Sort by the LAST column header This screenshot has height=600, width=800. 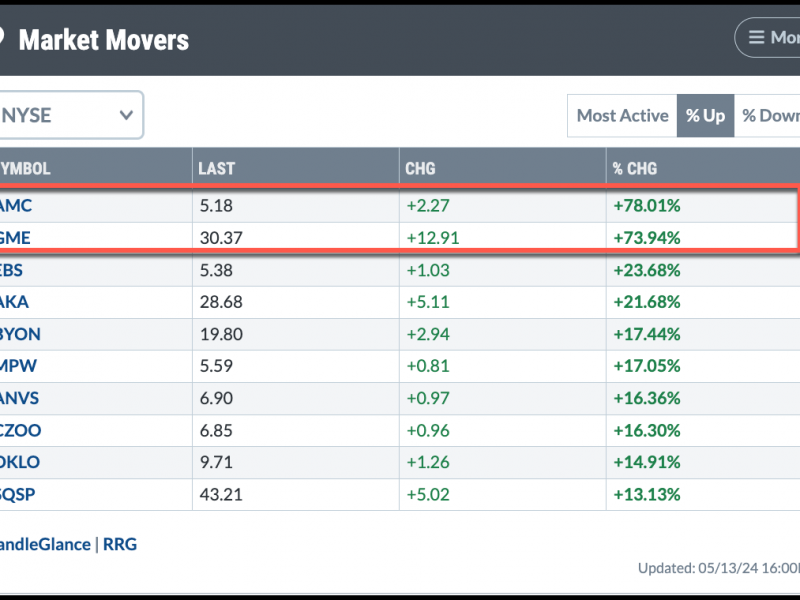click(216, 168)
